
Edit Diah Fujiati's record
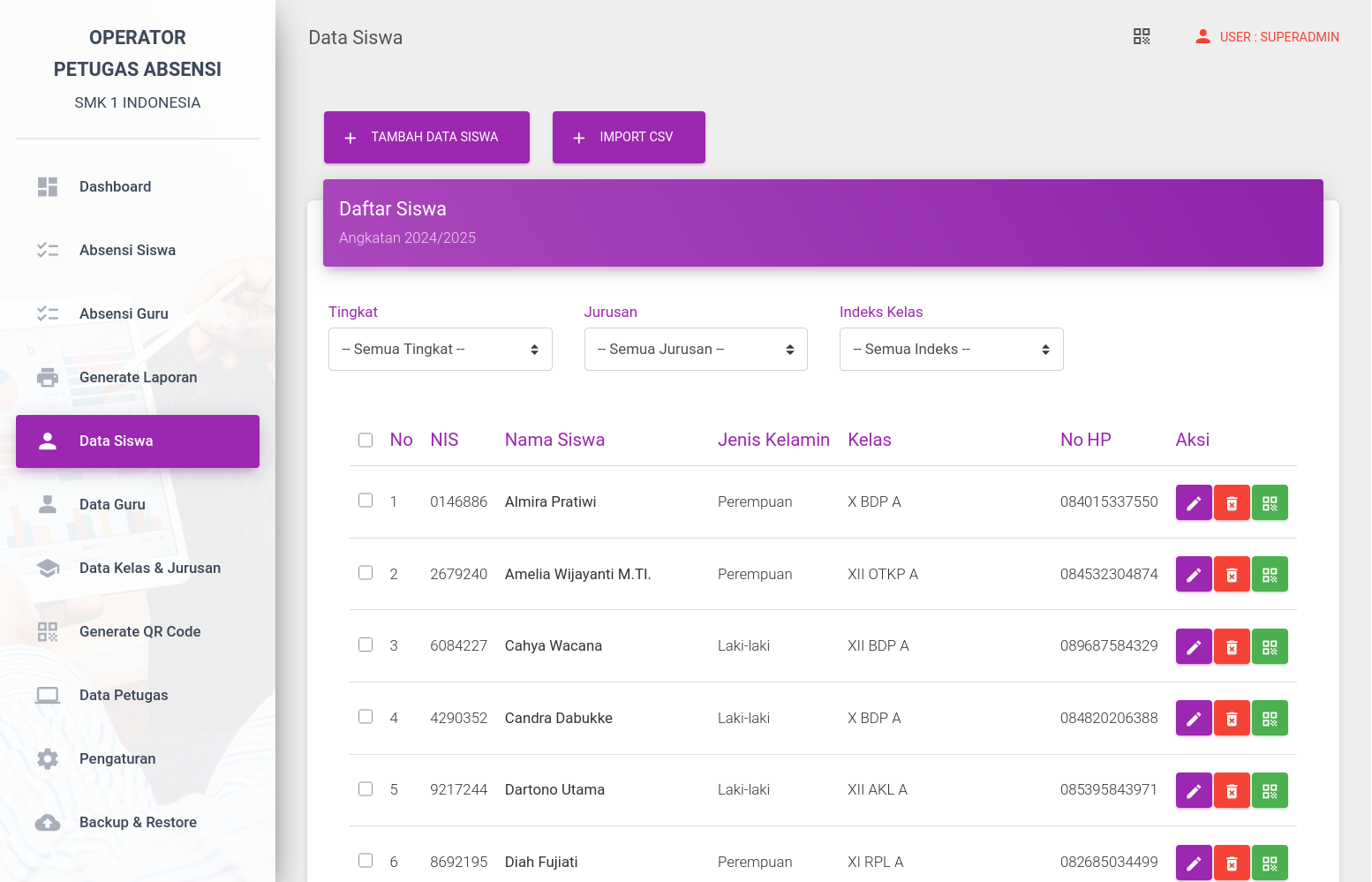click(1194, 863)
